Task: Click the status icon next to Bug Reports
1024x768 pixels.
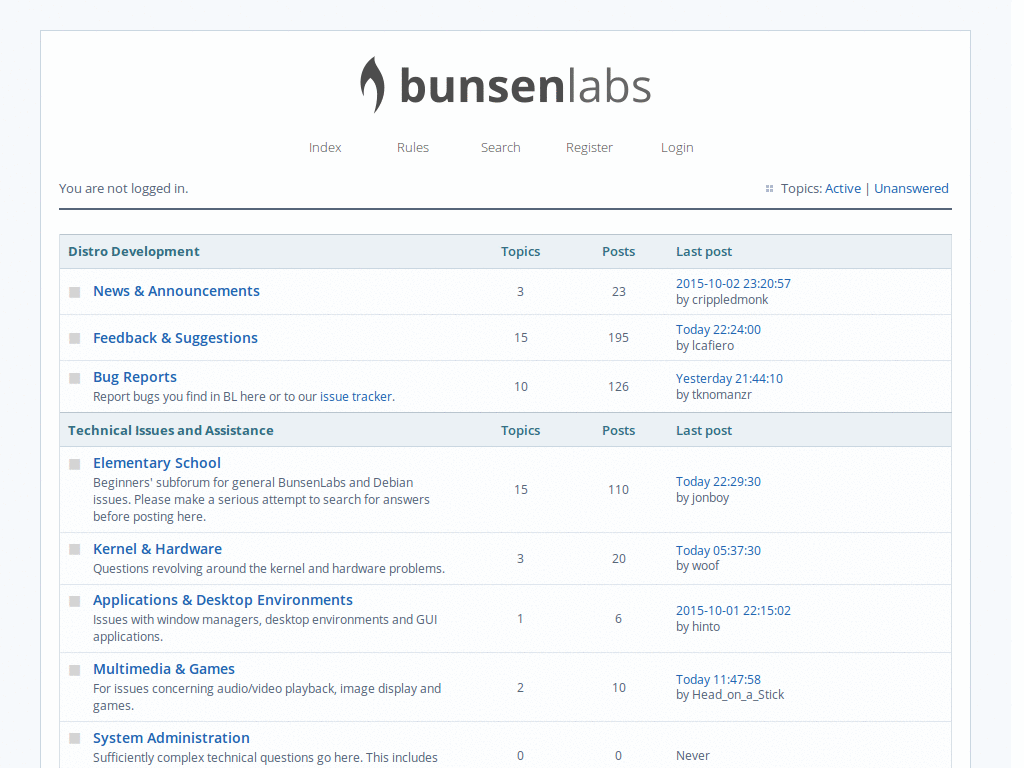Action: click(x=75, y=378)
